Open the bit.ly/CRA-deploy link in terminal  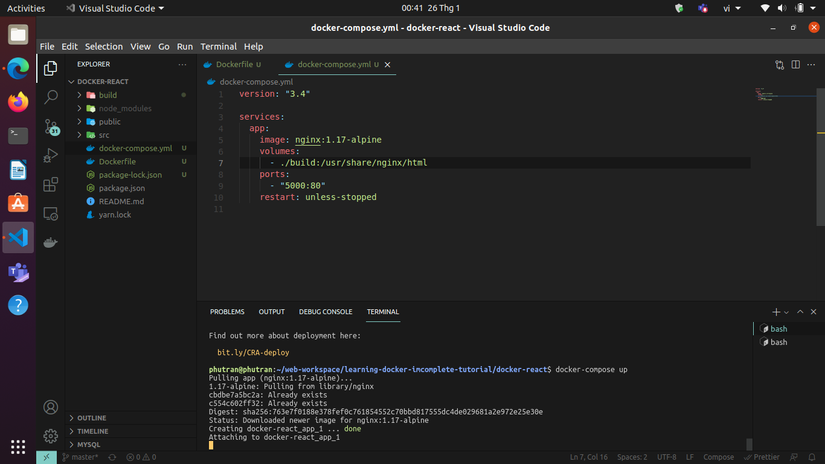[253, 352]
